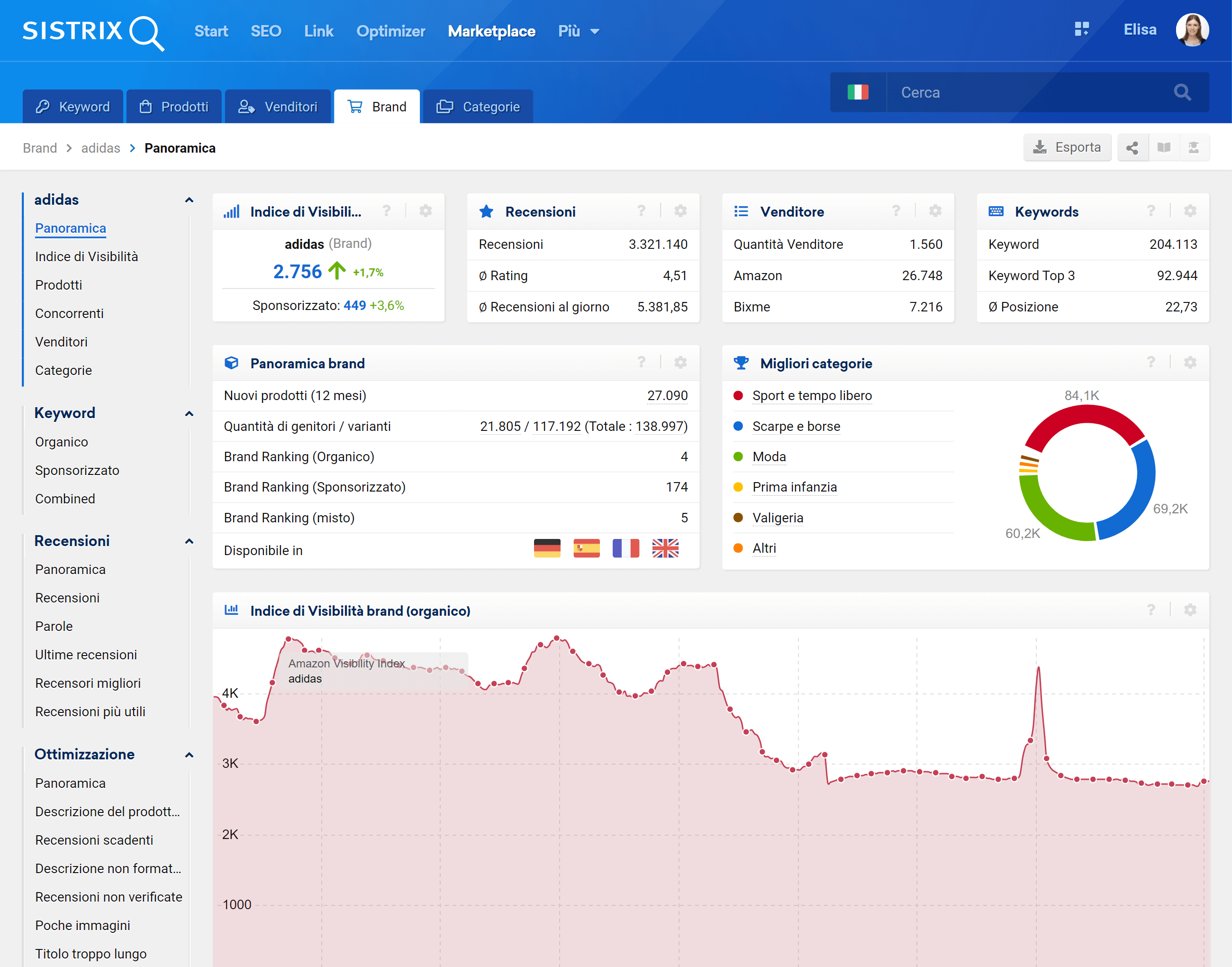
Task: Click the Esporta button
Action: pos(1067,147)
